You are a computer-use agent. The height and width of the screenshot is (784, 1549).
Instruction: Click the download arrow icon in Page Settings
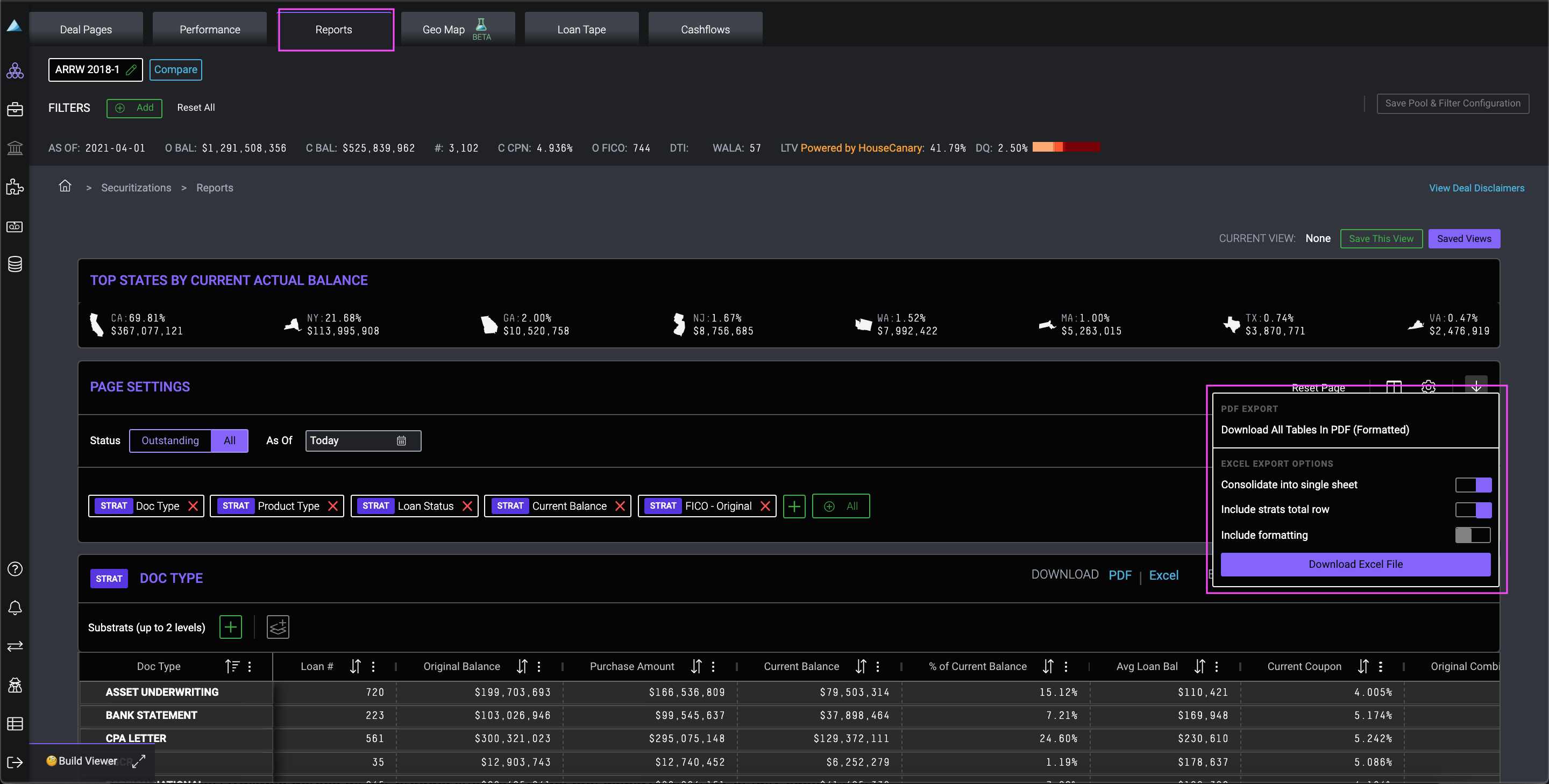click(x=1476, y=386)
